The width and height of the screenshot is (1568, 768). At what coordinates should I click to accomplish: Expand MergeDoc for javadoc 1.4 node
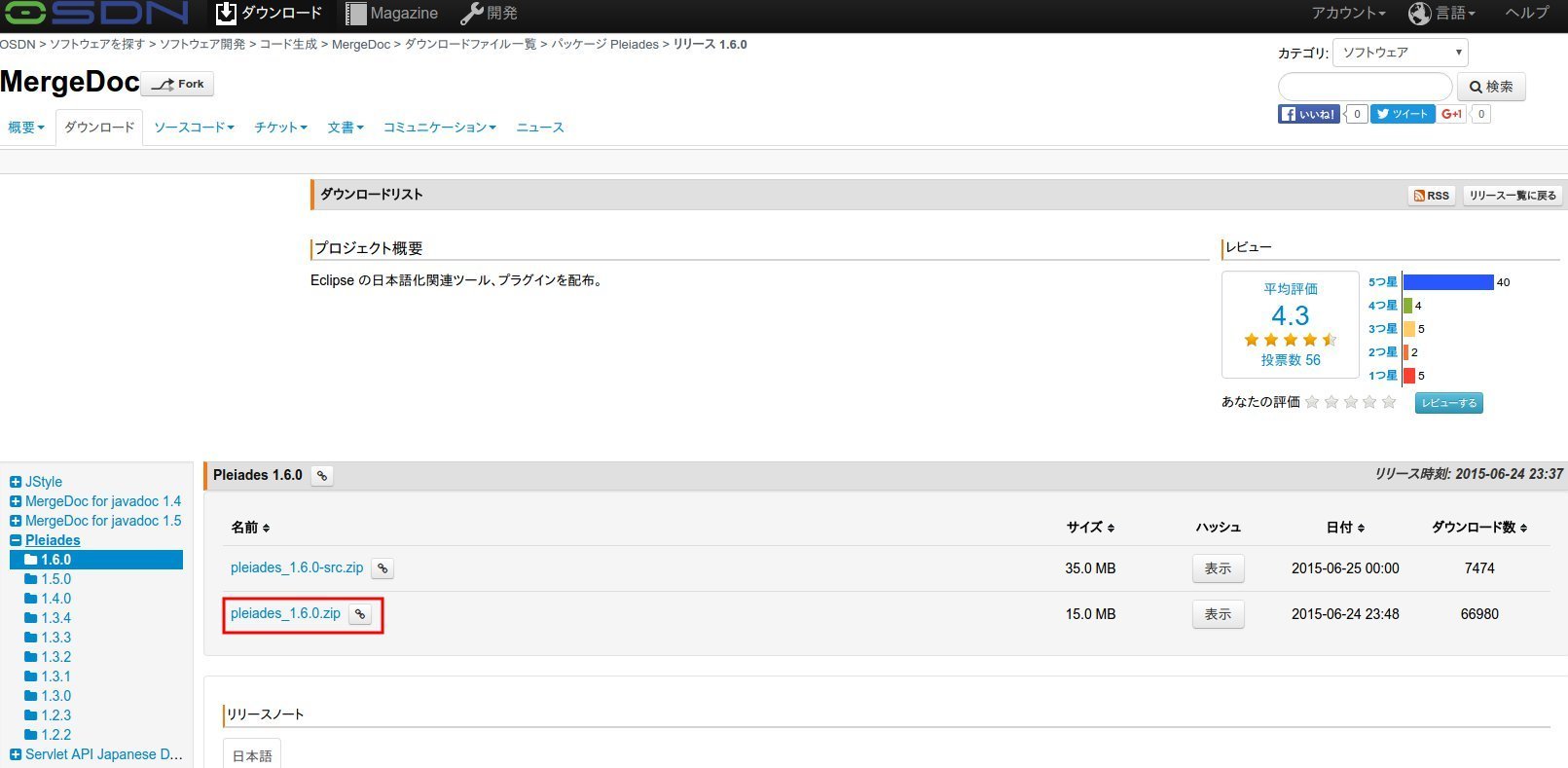tap(16, 501)
